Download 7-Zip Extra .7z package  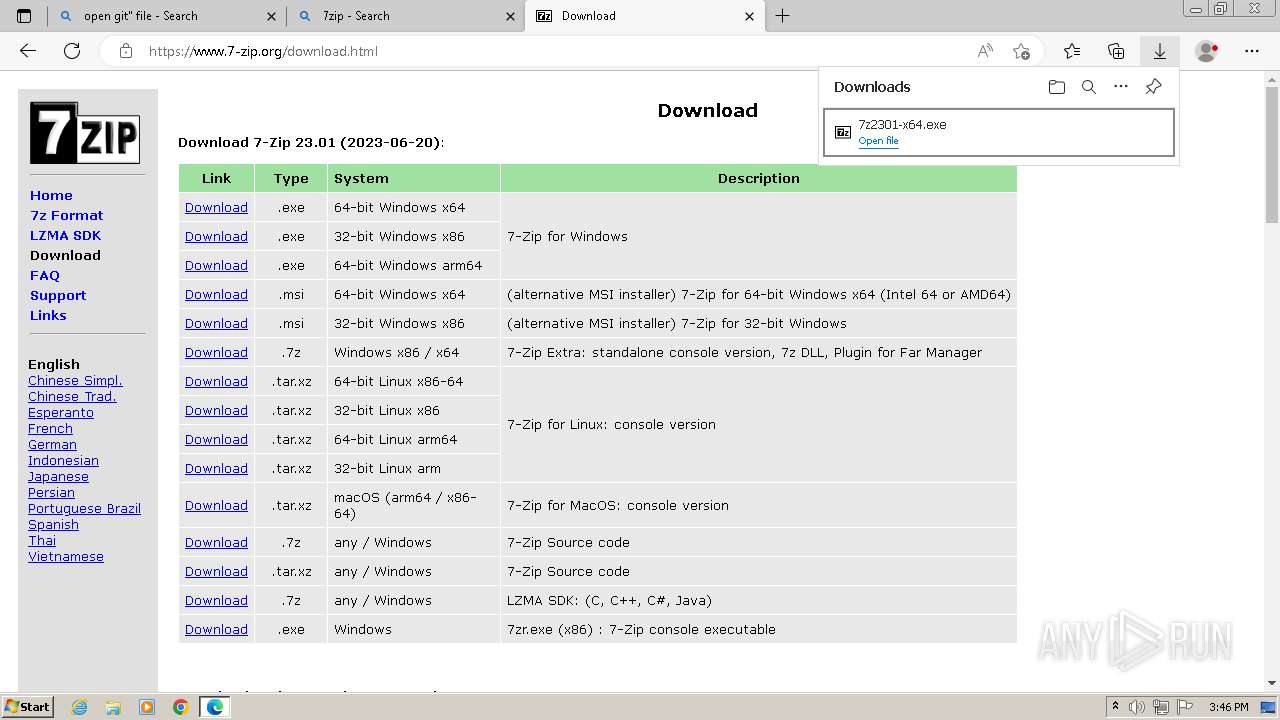click(216, 352)
